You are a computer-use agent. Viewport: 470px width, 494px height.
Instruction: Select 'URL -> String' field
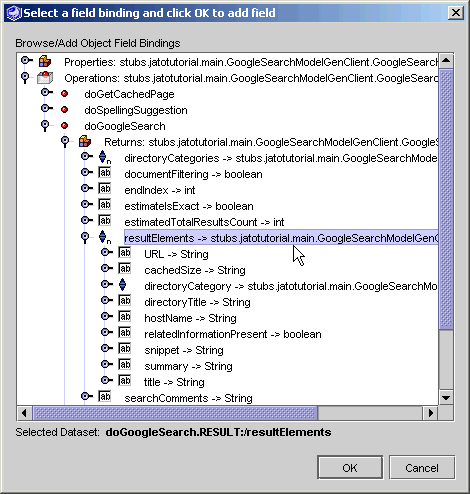pos(176,254)
